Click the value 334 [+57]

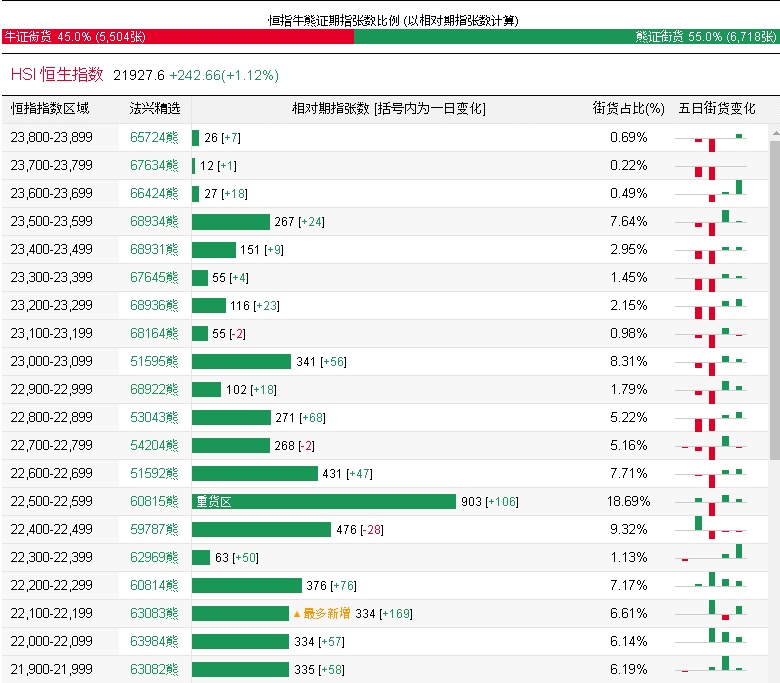click(x=319, y=642)
